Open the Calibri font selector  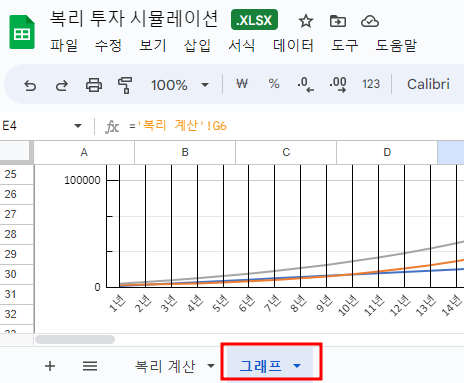point(428,84)
